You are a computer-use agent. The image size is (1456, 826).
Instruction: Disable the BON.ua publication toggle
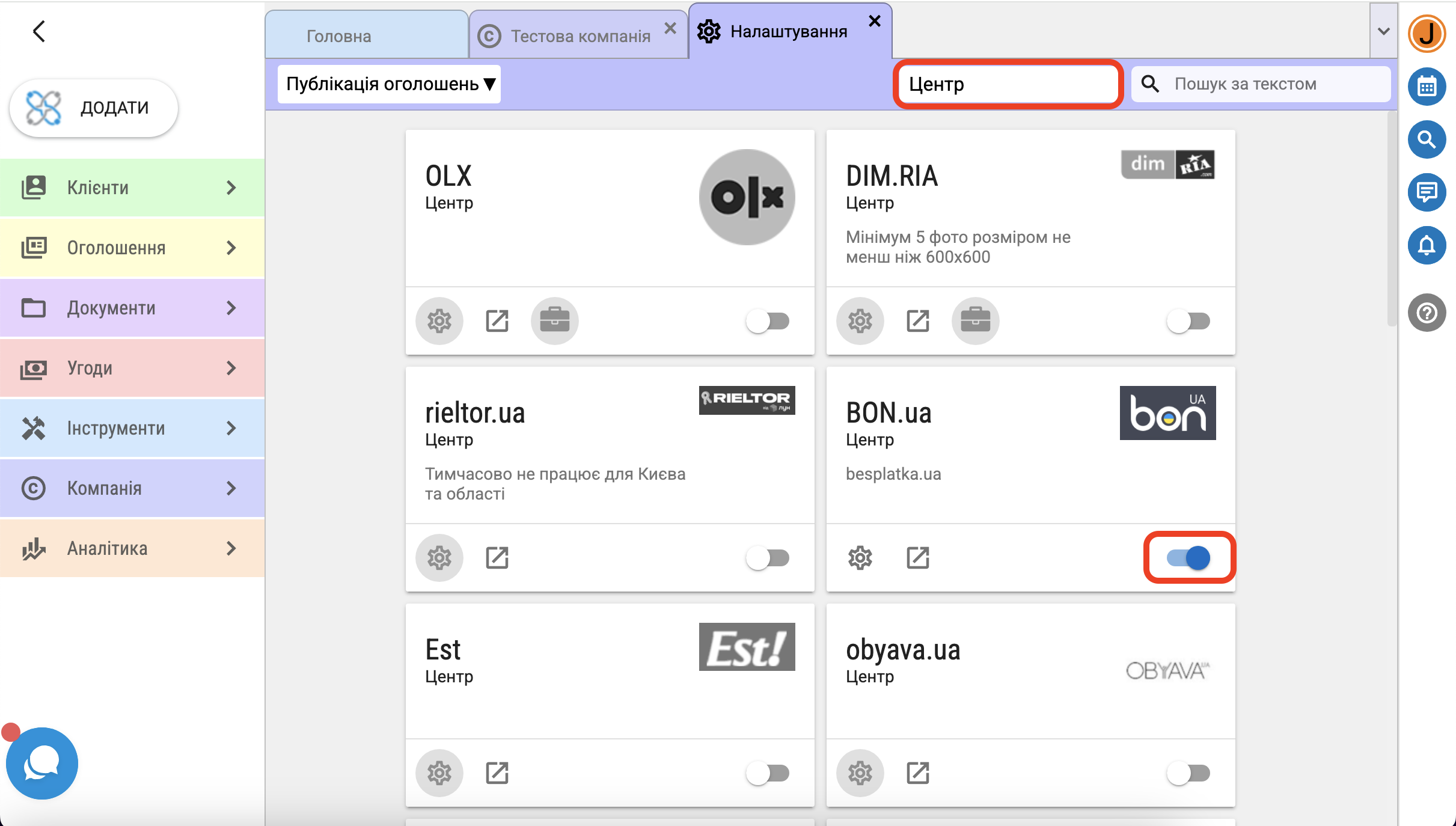[x=1188, y=558]
